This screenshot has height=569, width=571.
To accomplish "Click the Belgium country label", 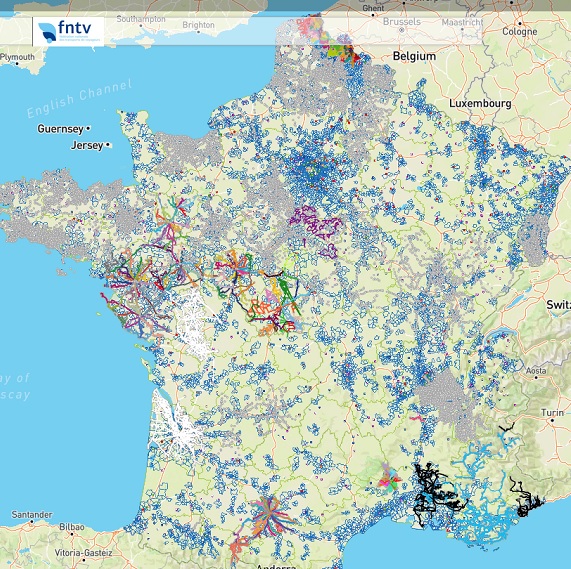I will 414,56.
